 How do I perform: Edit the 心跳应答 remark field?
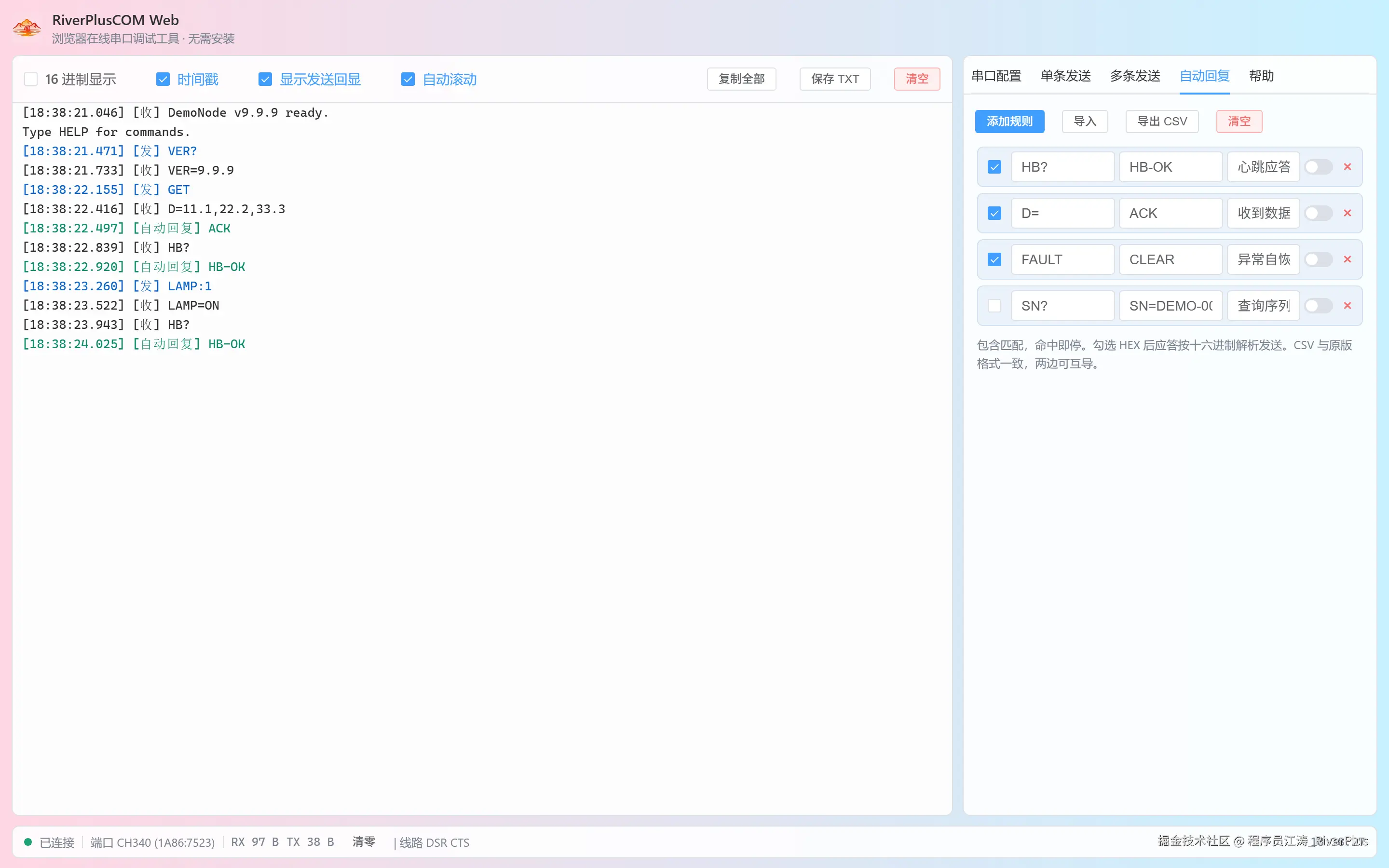tap(1263, 167)
